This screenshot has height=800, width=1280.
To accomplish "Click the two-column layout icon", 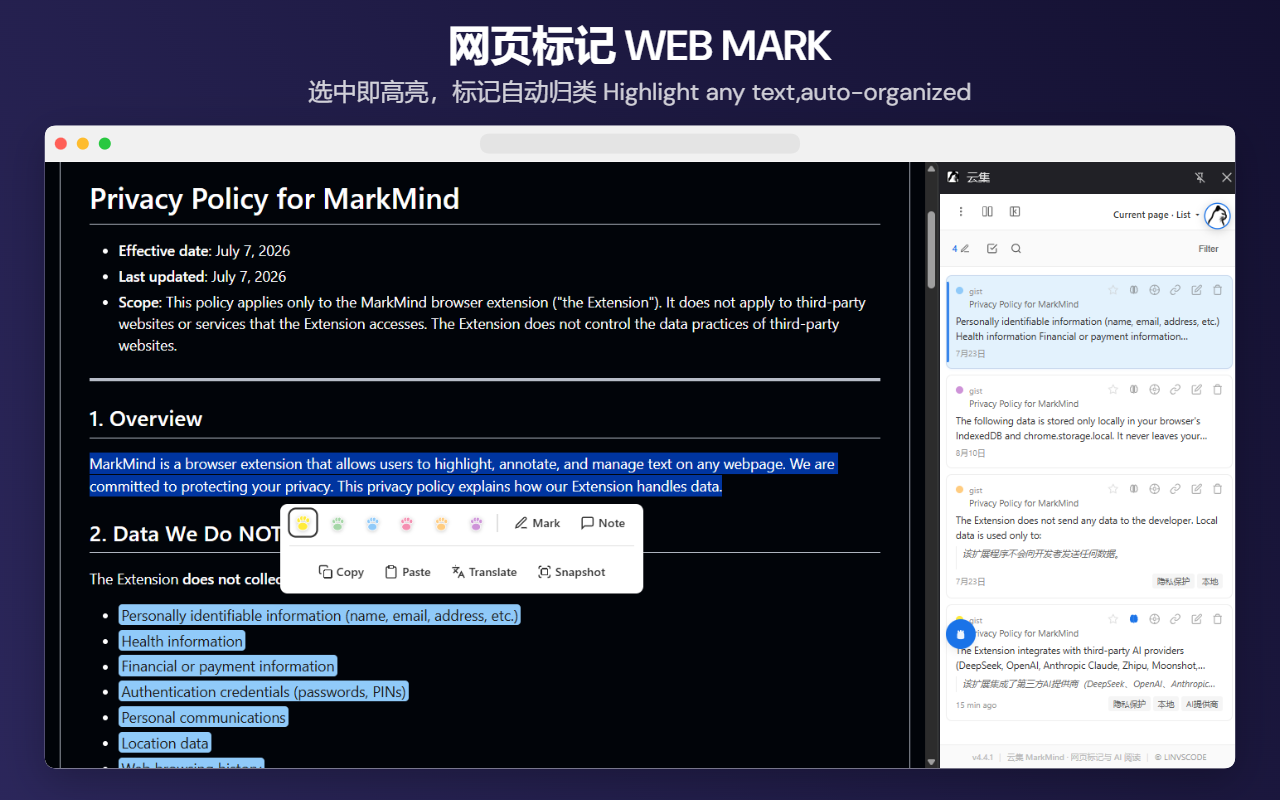I will (987, 212).
